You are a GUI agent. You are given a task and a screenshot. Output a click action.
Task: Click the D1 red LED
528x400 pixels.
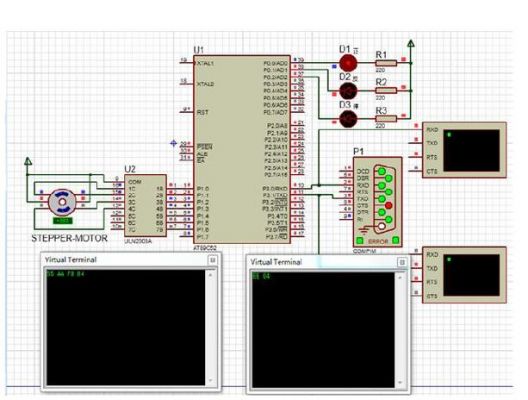(x=348, y=63)
